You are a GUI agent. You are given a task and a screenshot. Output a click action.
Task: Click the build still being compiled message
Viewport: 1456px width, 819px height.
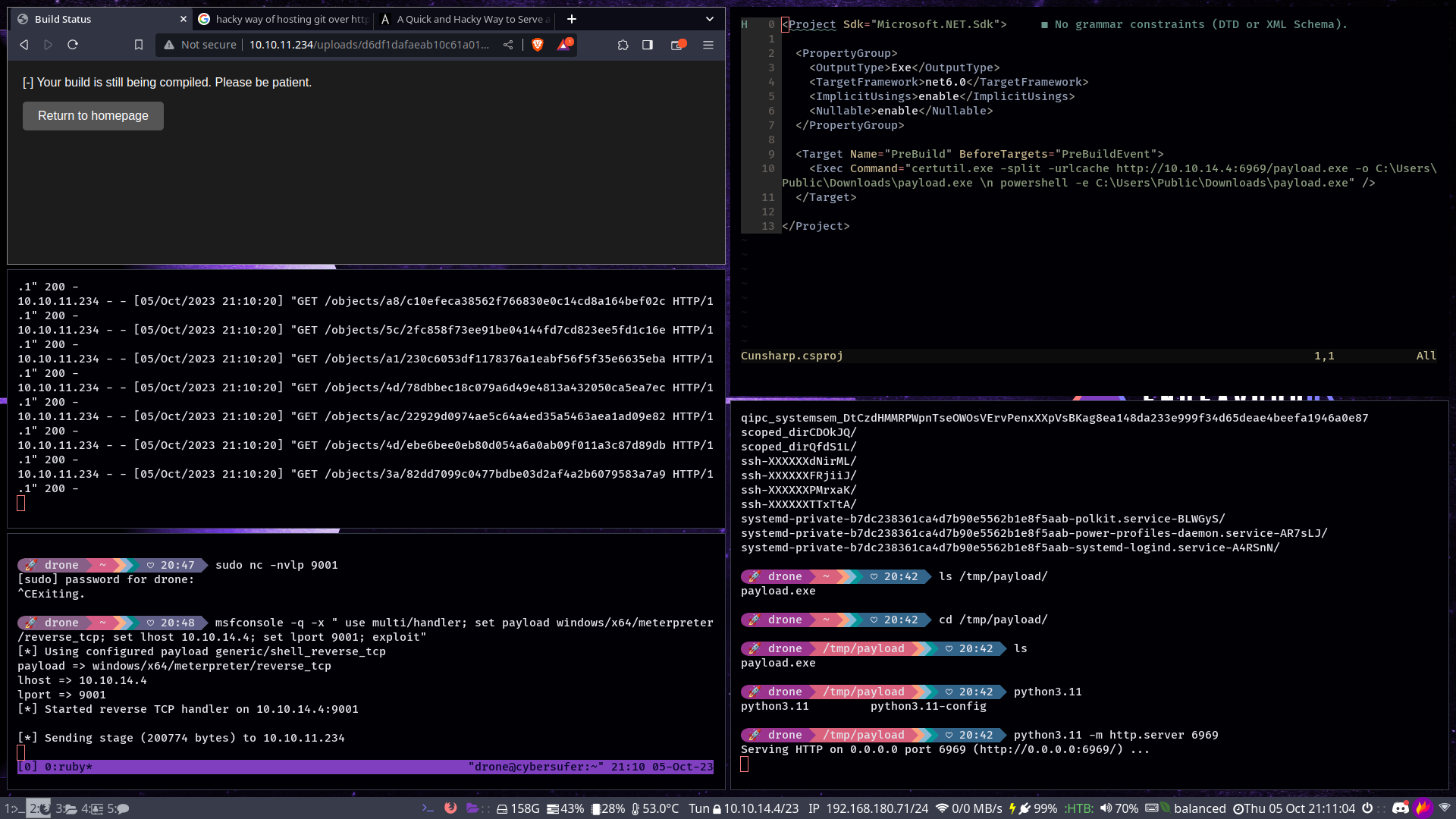point(167,82)
